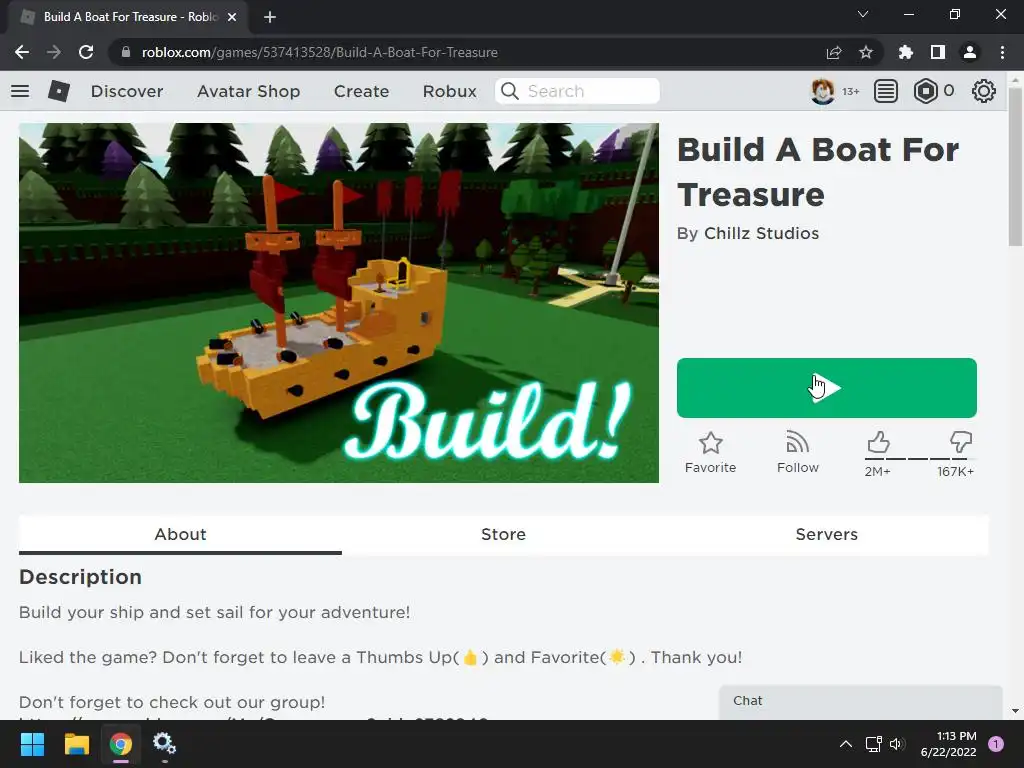Open the tab search chevron dropdown
The height and width of the screenshot is (768, 1024).
pos(863,14)
